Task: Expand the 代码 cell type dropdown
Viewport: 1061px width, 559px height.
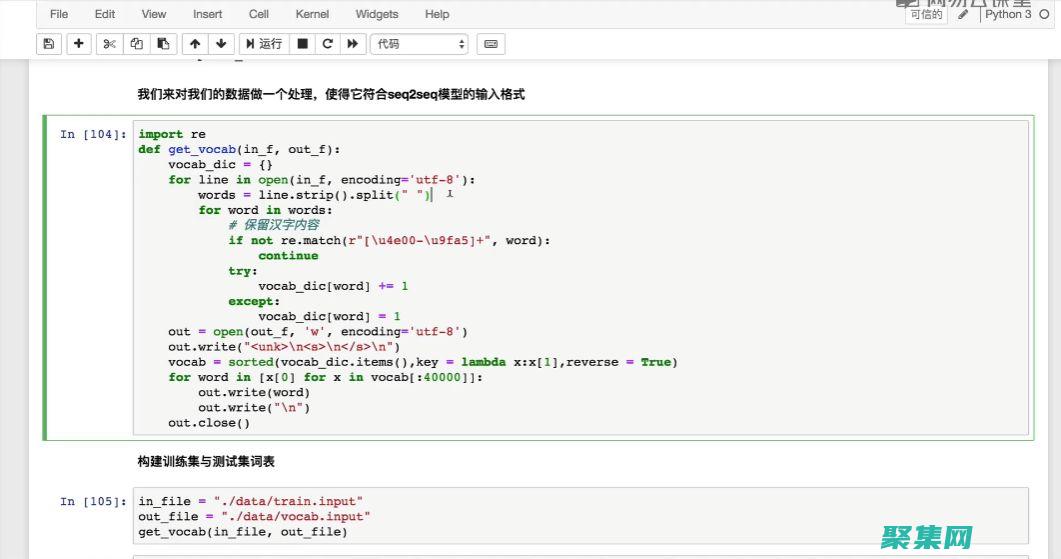Action: [420, 44]
